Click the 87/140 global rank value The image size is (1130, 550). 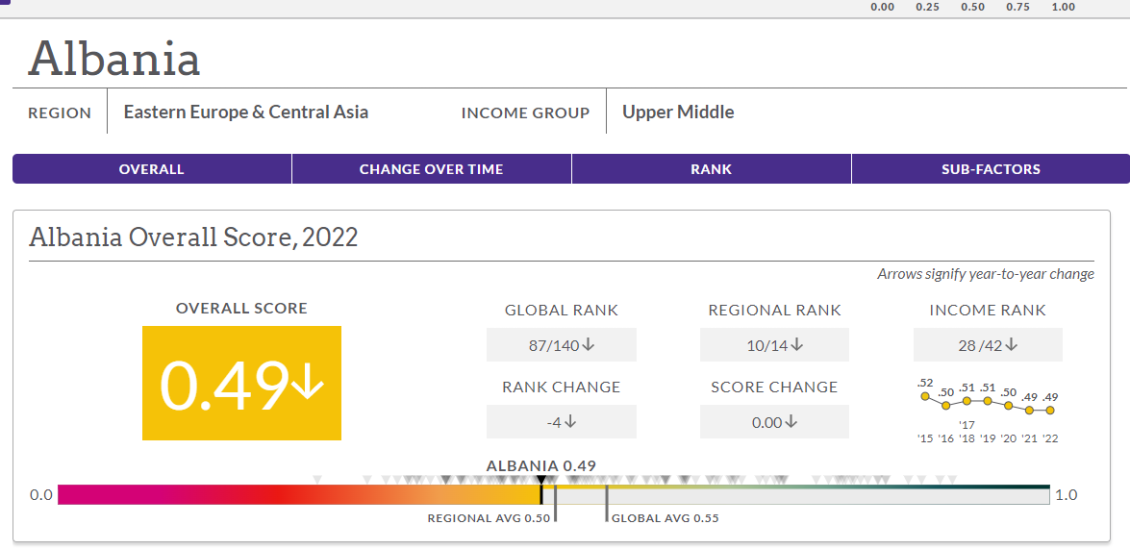click(553, 345)
